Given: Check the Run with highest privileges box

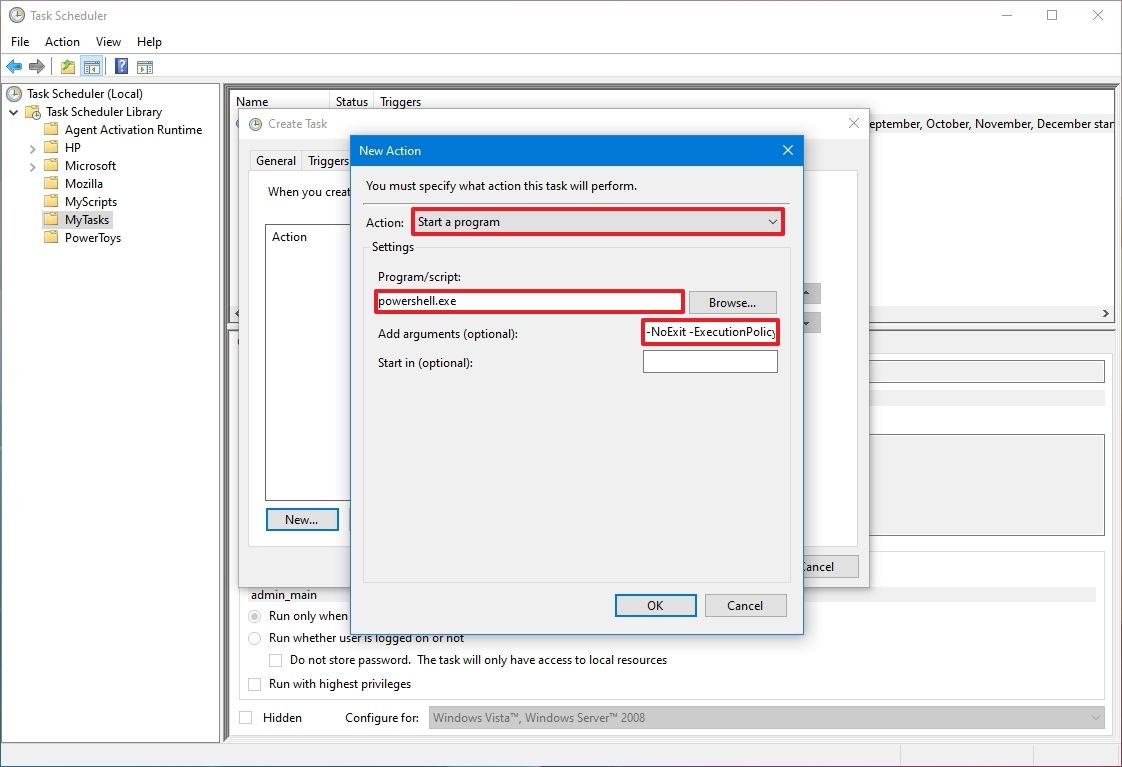Looking at the screenshot, I should 254,684.
